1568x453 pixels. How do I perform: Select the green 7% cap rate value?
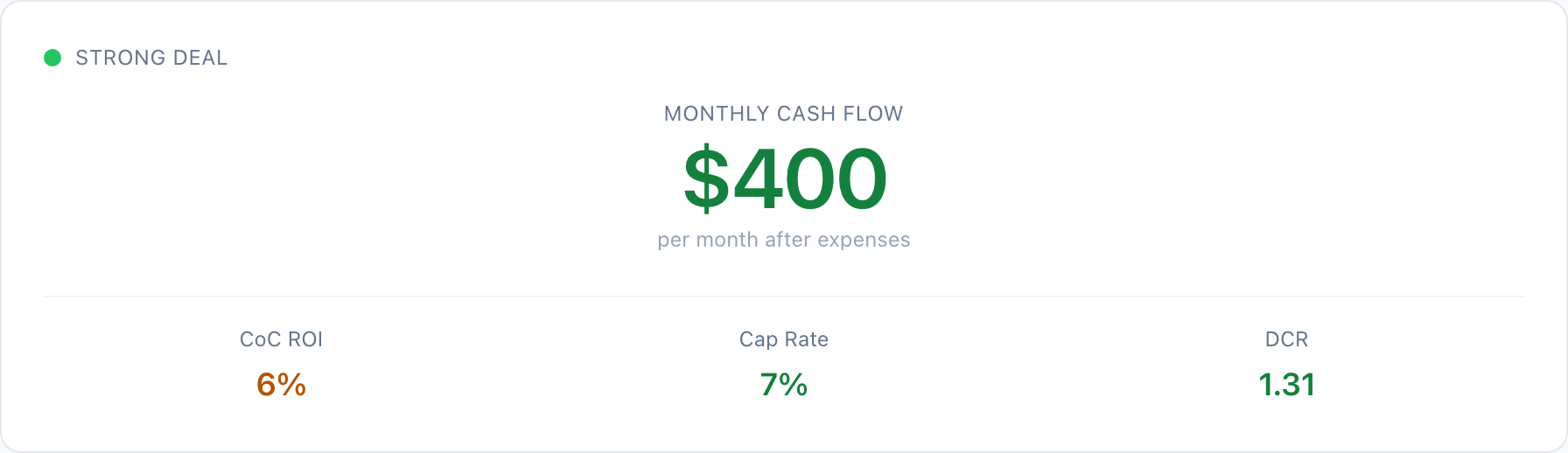pyautogui.click(x=783, y=385)
